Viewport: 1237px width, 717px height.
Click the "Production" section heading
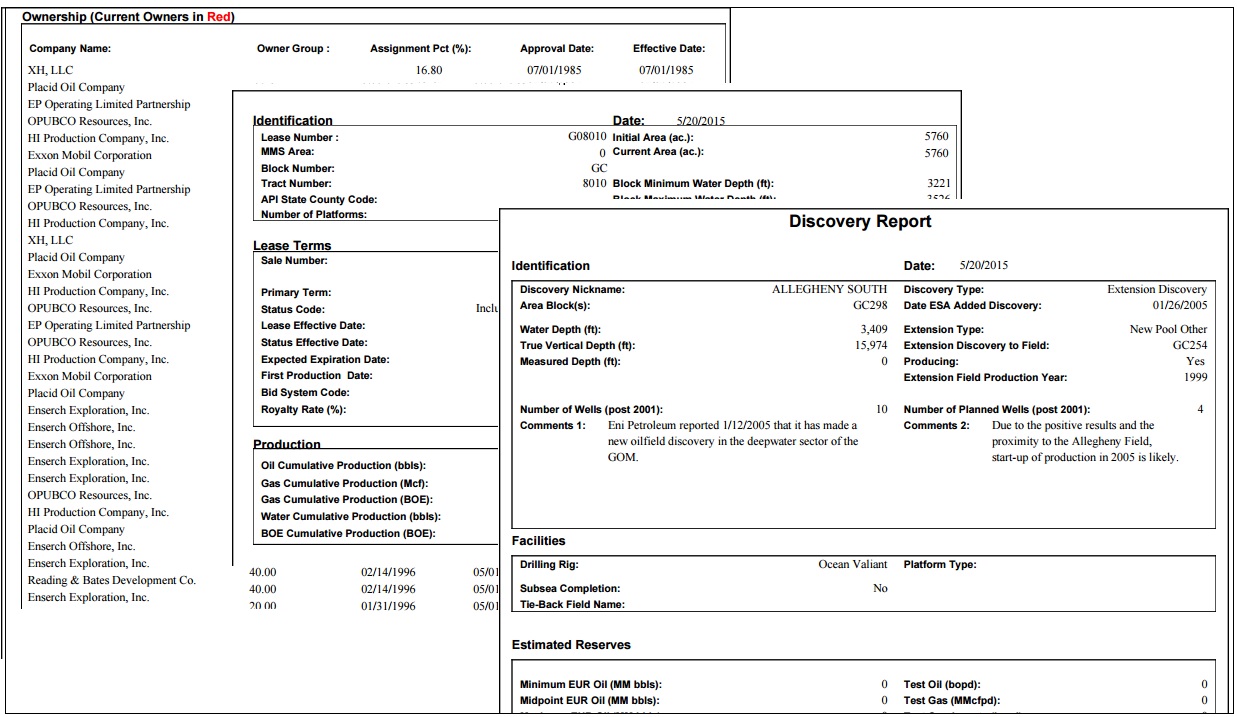tap(287, 445)
